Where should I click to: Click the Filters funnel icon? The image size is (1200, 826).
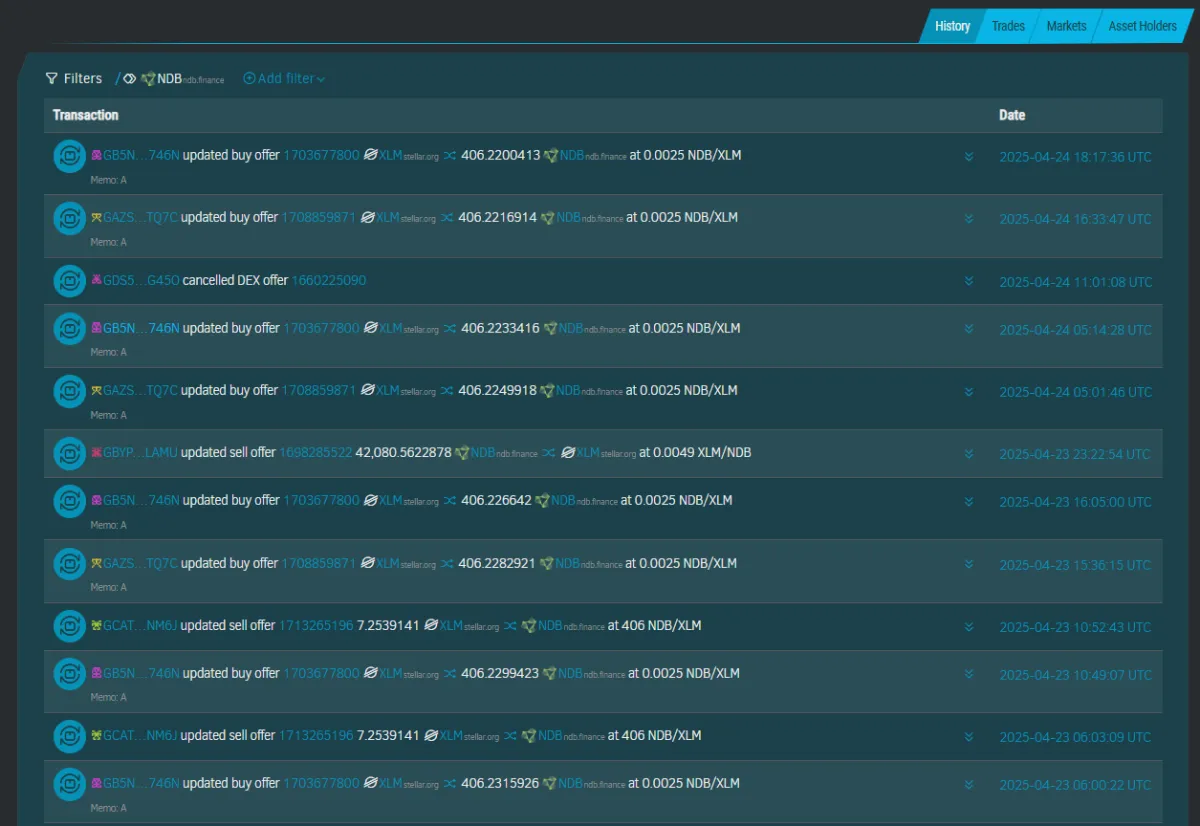(51, 78)
